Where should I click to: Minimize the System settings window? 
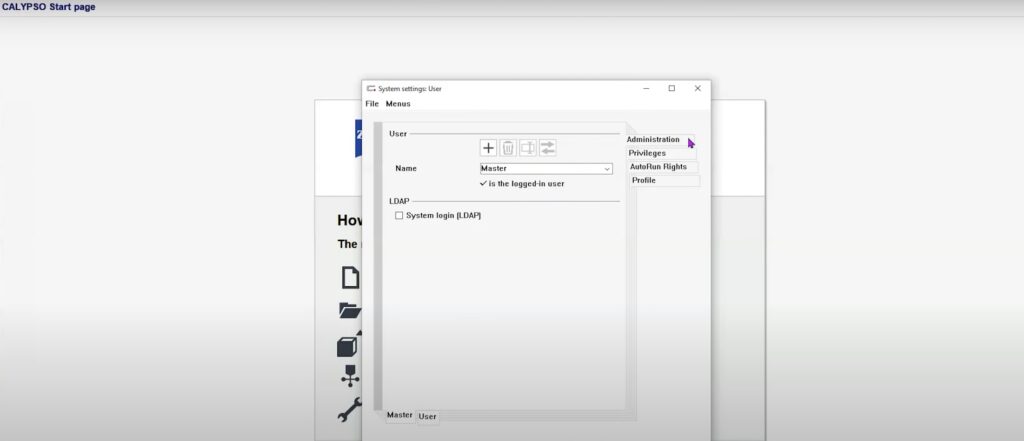[x=646, y=89]
